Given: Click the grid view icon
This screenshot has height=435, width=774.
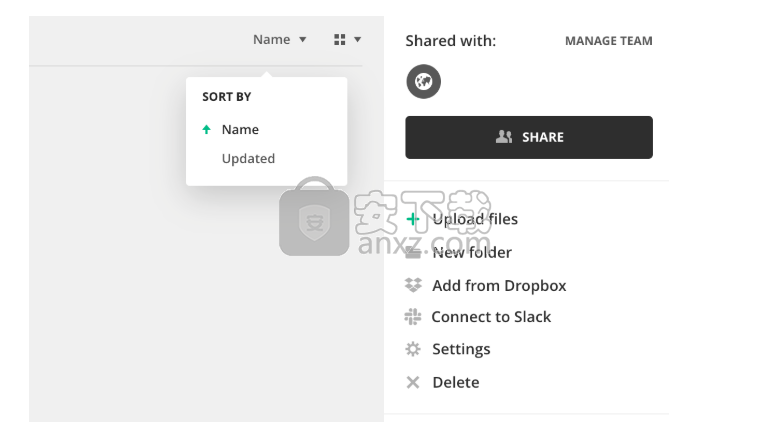Looking at the screenshot, I should [x=340, y=40].
